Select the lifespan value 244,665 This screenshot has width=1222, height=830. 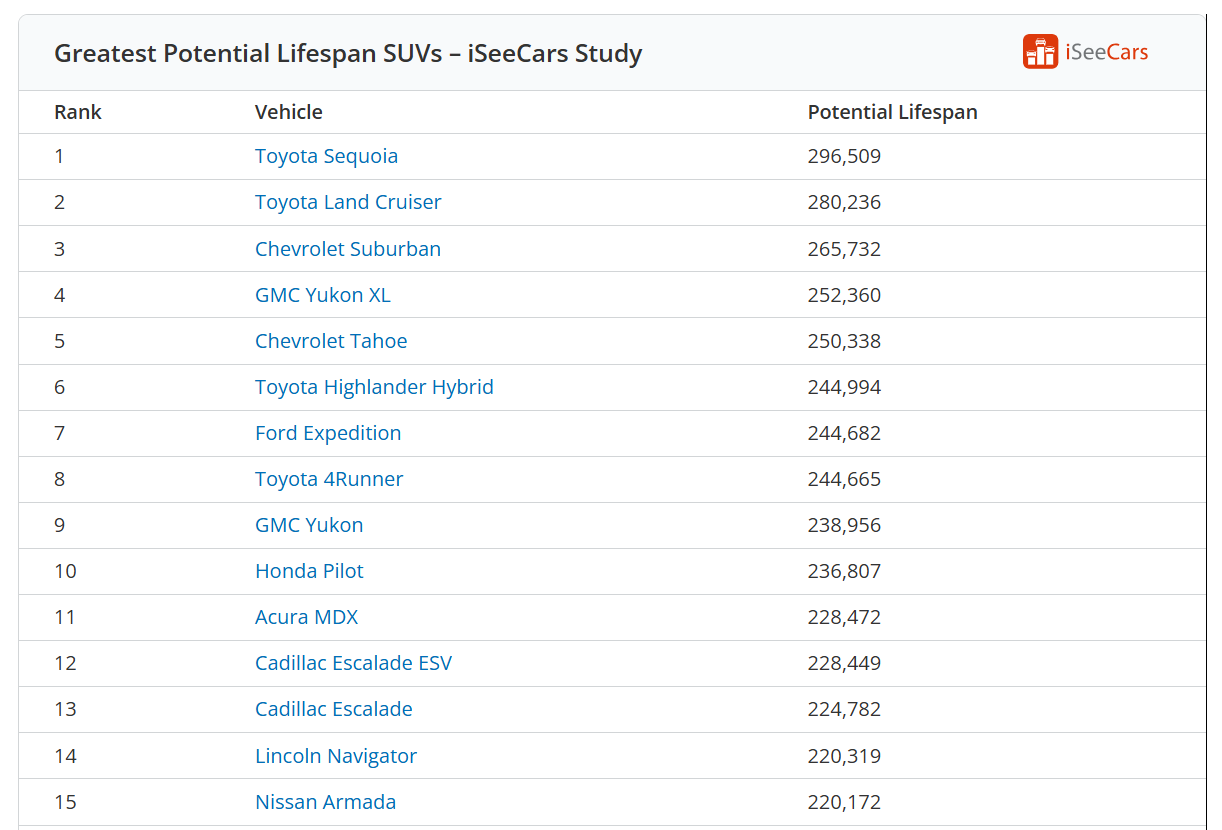(844, 479)
